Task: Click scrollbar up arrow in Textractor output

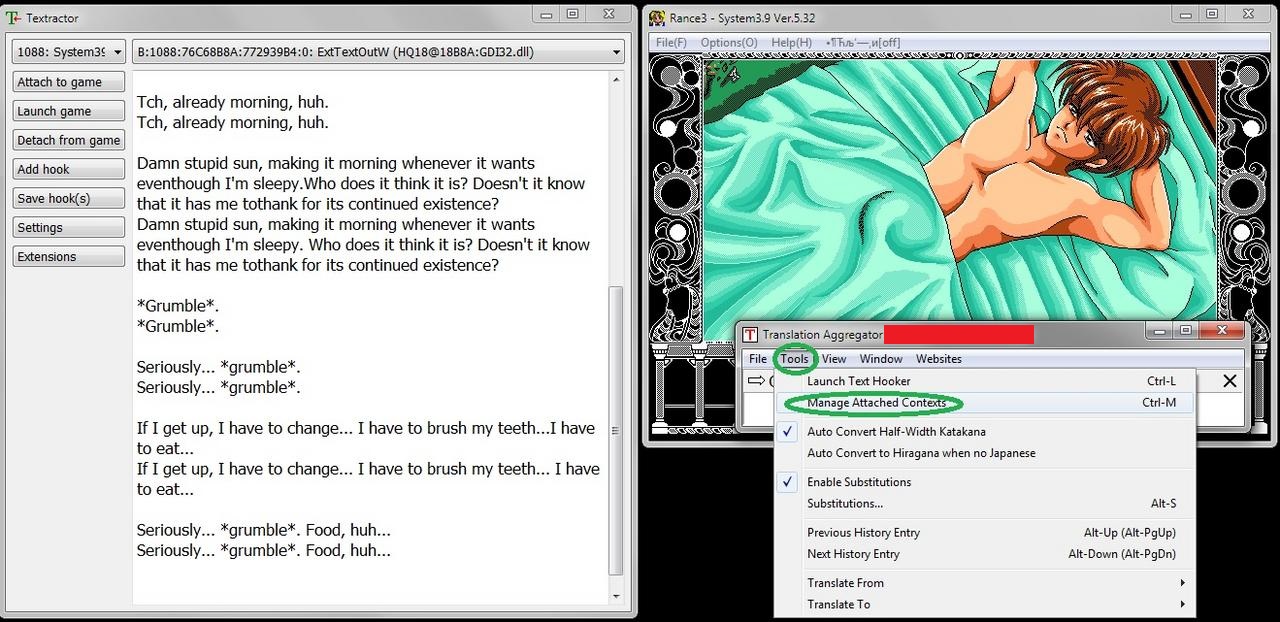Action: 616,80
